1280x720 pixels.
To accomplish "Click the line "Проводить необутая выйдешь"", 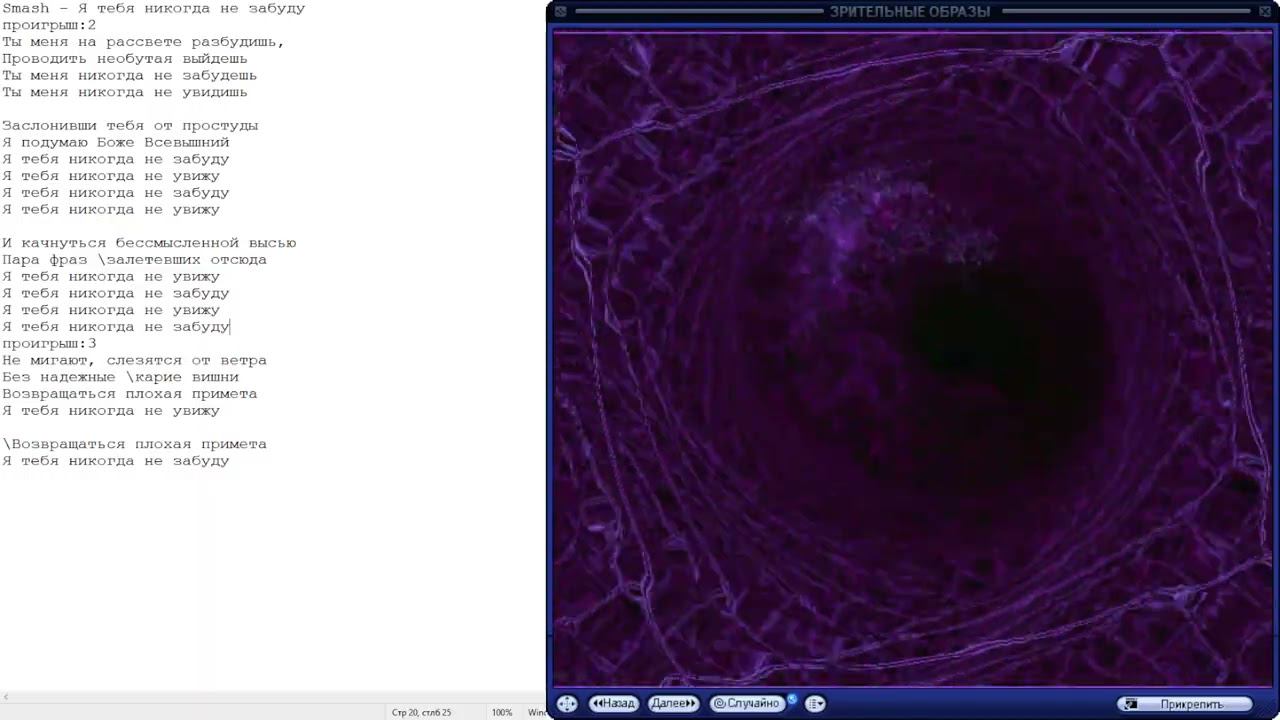I will tap(125, 59).
